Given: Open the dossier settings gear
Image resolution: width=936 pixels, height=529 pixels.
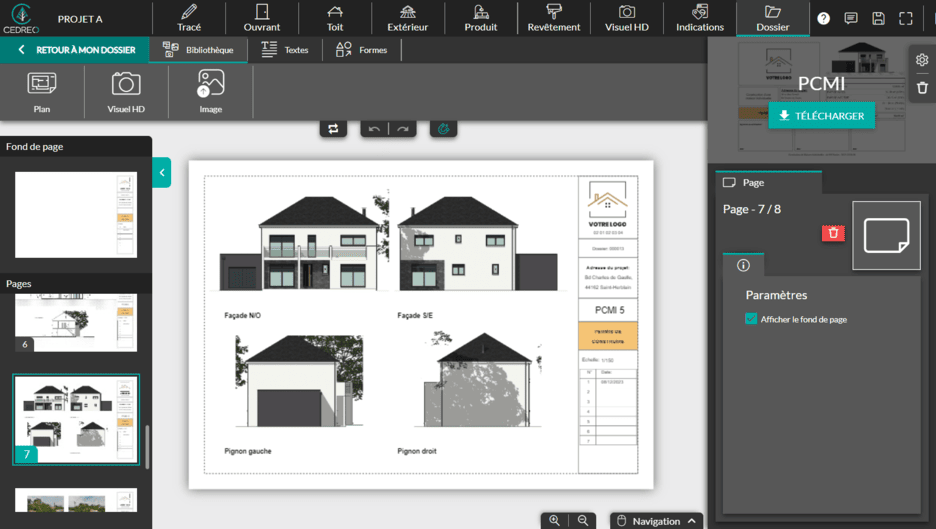Looking at the screenshot, I should (x=922, y=60).
